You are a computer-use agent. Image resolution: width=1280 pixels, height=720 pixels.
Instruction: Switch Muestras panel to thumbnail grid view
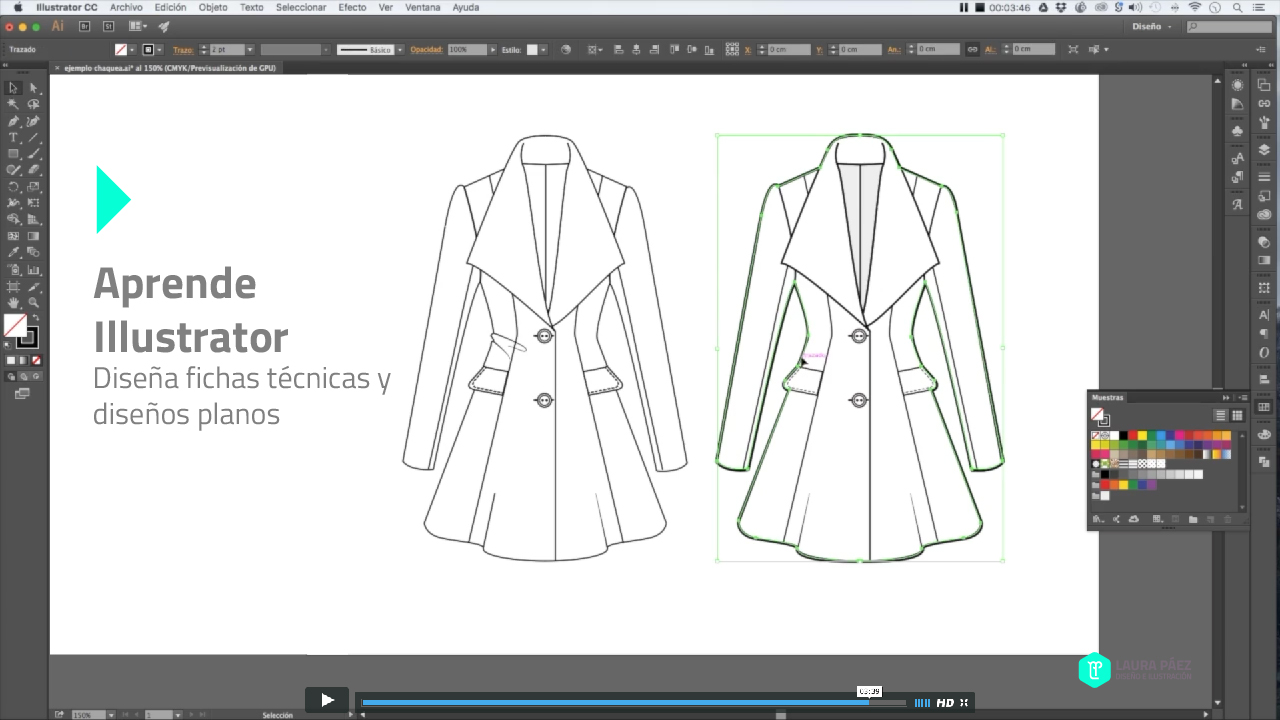[x=1237, y=415]
